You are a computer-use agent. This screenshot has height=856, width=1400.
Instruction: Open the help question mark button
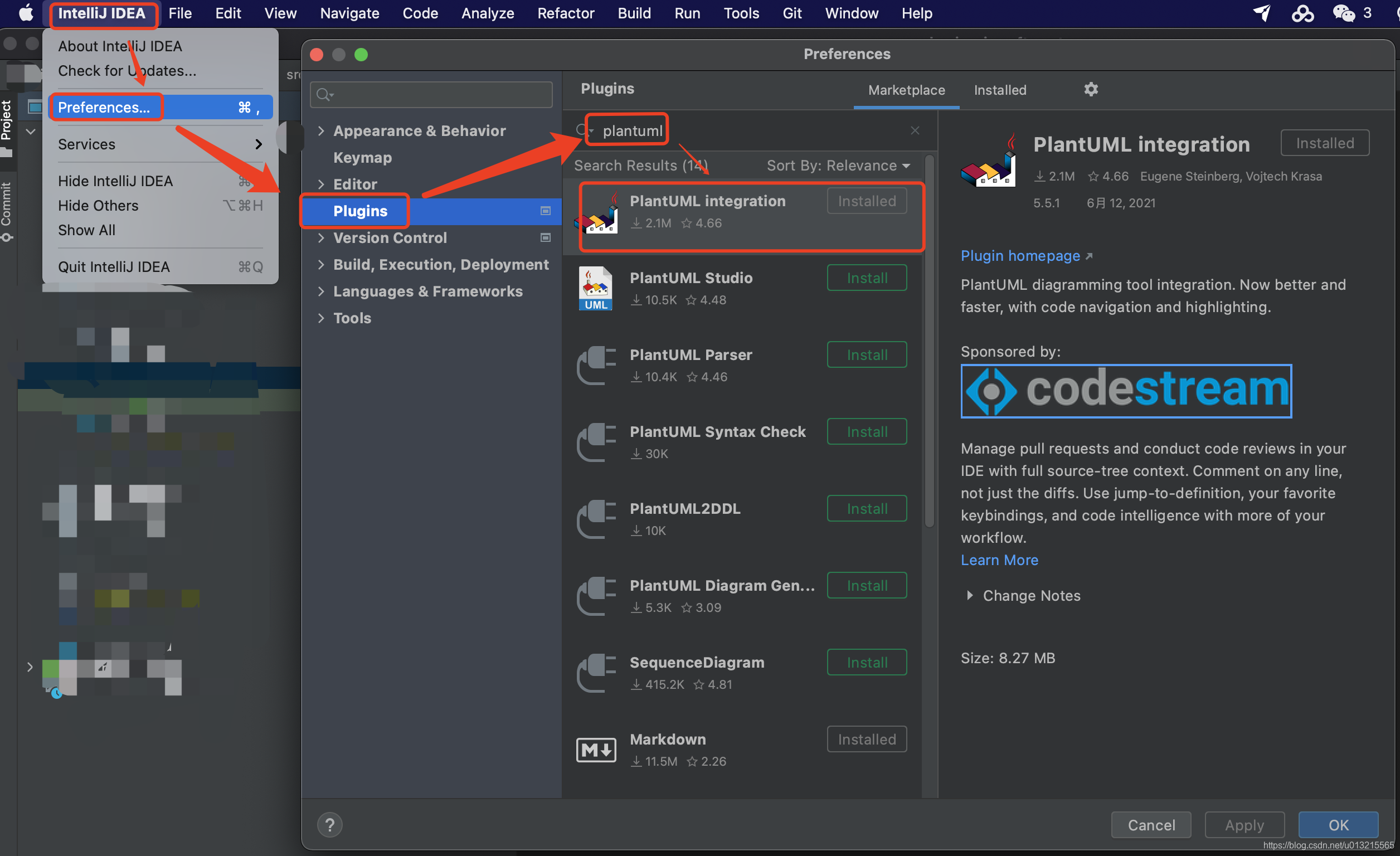tap(329, 824)
